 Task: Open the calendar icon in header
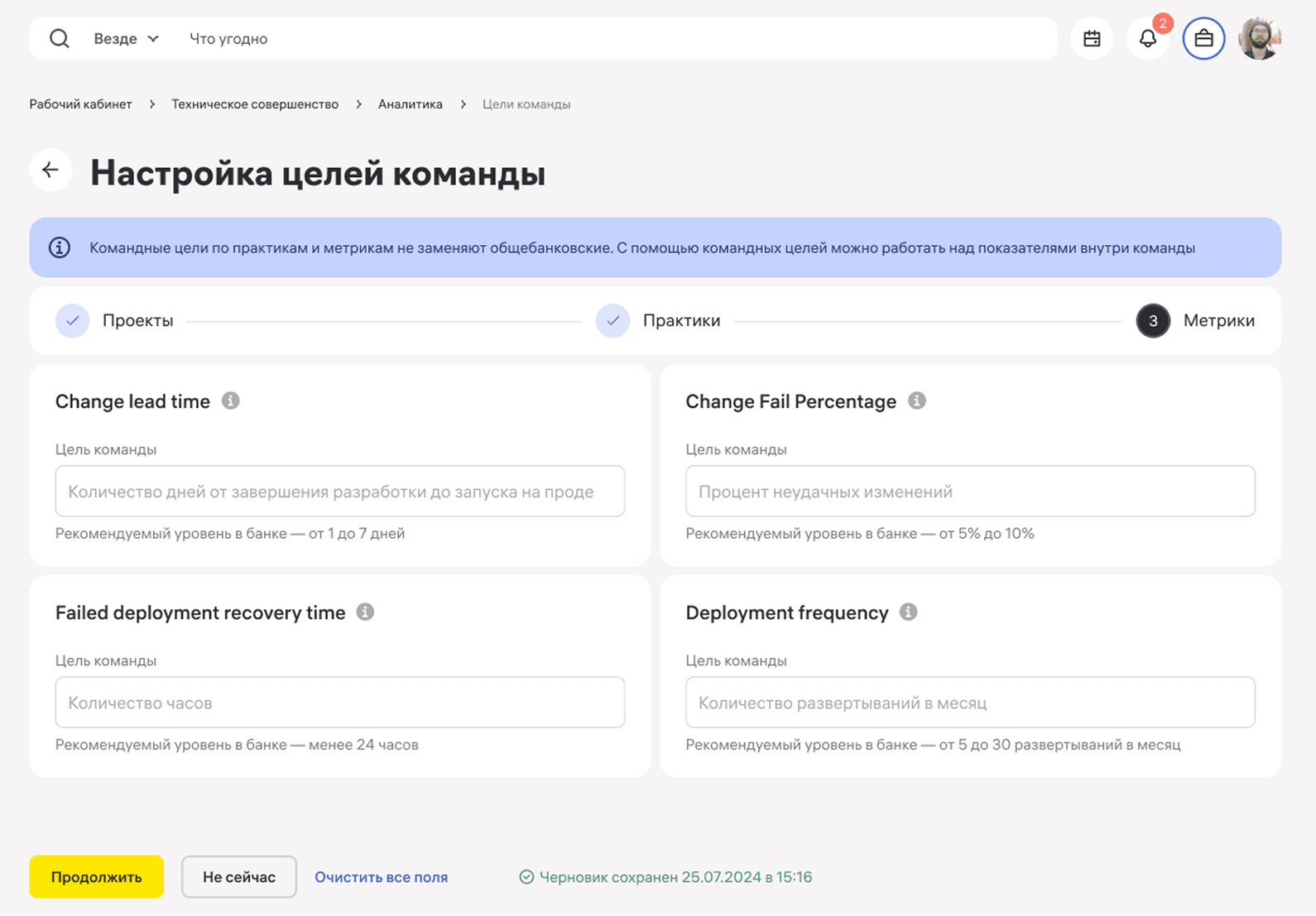pos(1092,39)
